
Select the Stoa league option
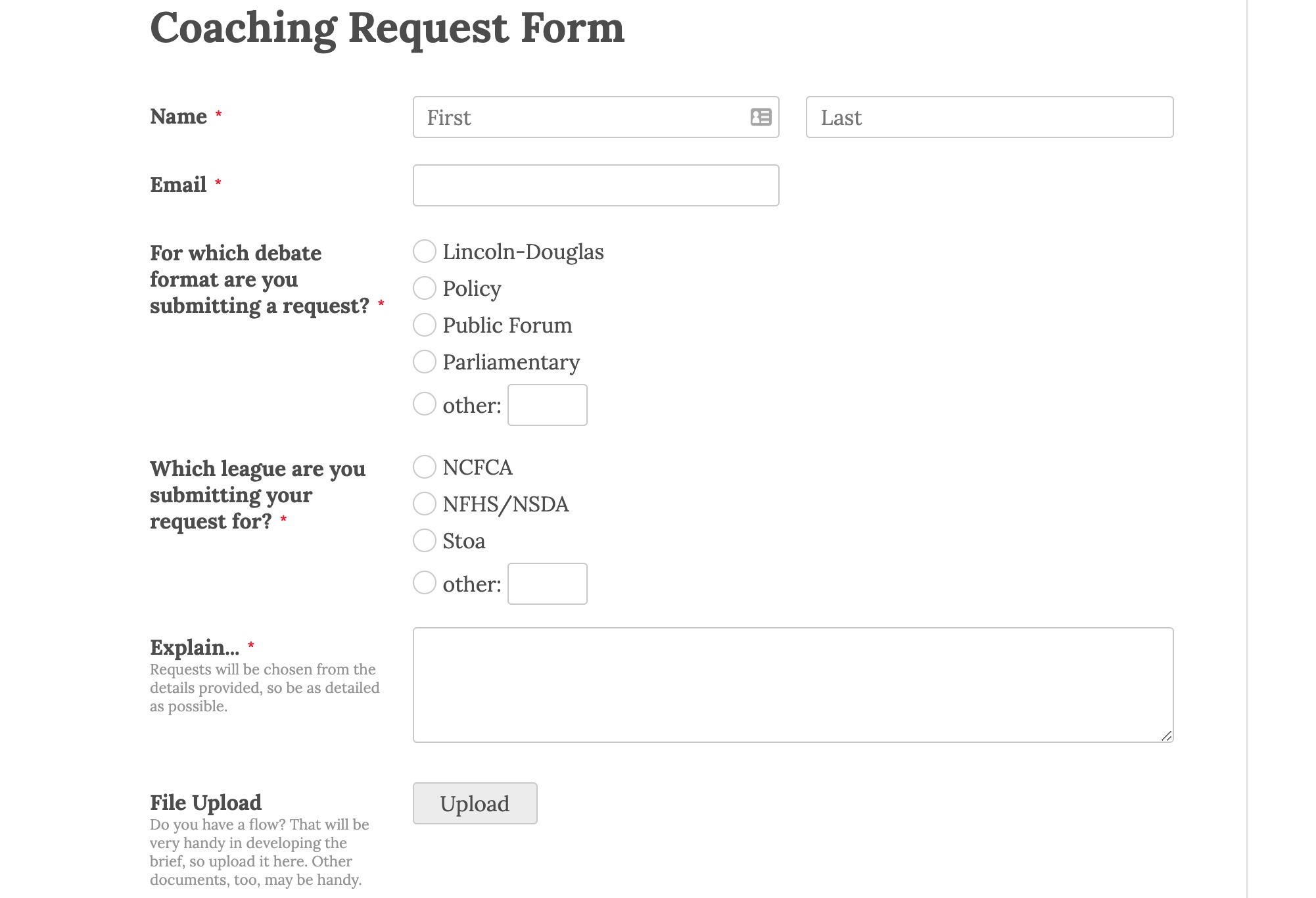coord(425,540)
